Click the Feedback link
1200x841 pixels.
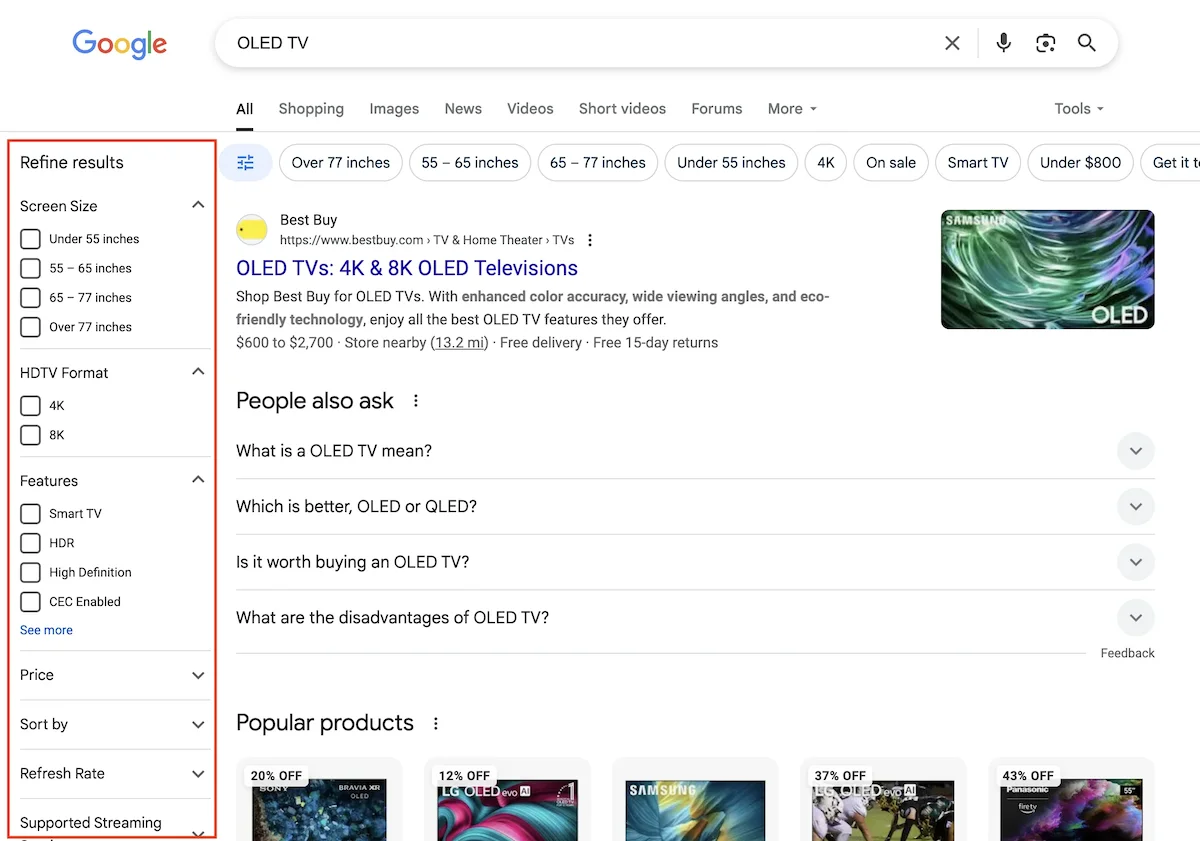[1127, 653]
